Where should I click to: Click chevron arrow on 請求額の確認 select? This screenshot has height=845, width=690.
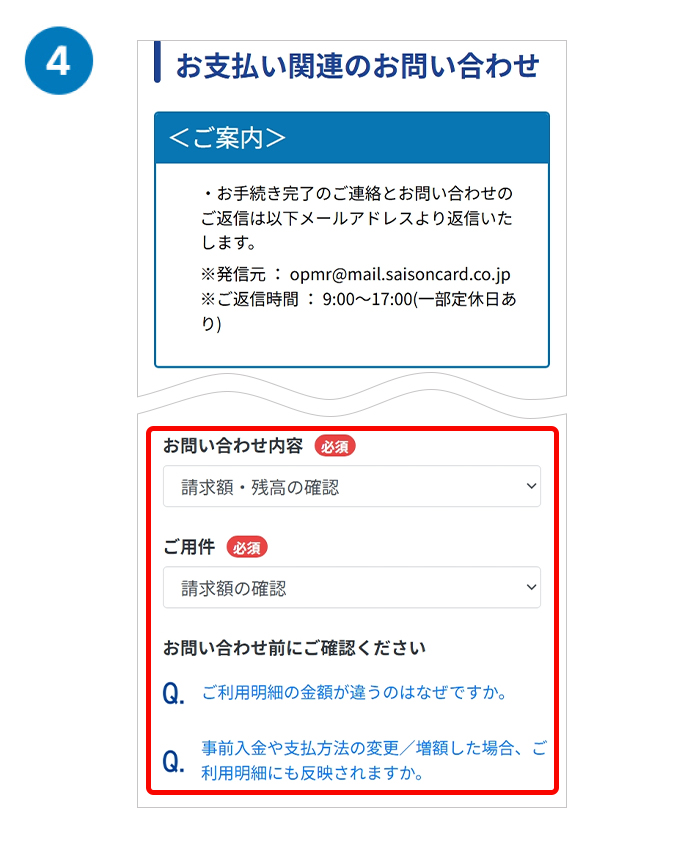click(x=531, y=587)
